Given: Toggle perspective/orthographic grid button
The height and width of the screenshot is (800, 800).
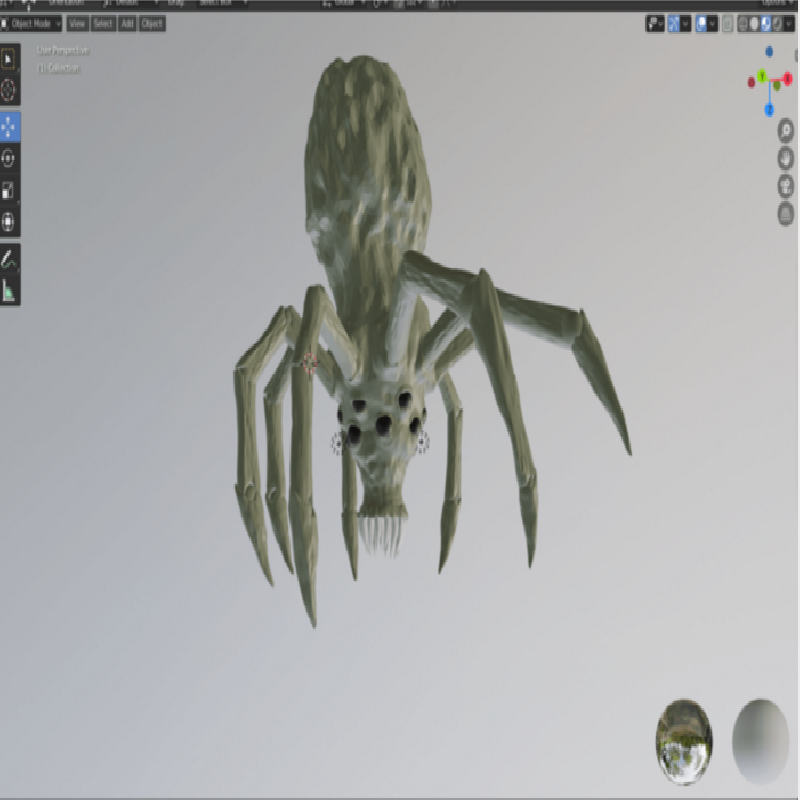Looking at the screenshot, I should click(x=786, y=213).
